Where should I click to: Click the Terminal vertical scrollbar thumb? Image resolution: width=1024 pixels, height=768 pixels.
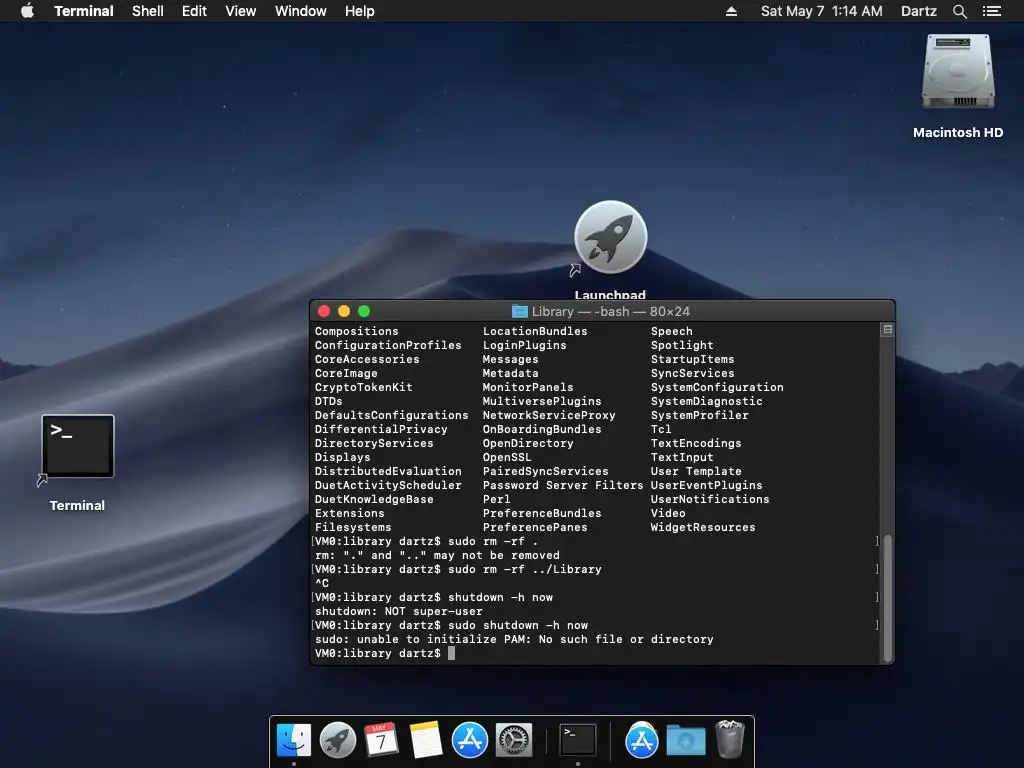888,598
